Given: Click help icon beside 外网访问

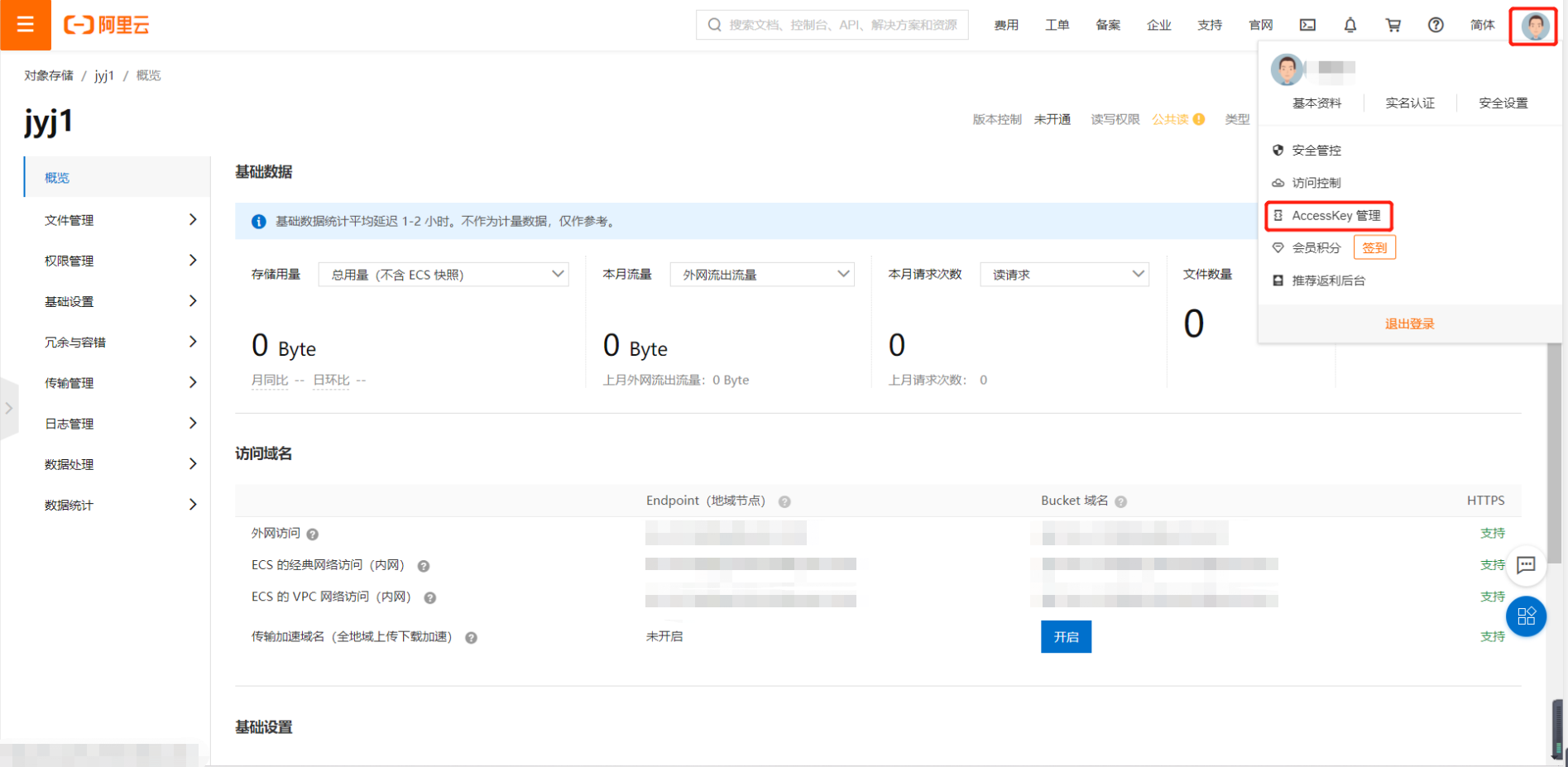Looking at the screenshot, I should 313,535.
